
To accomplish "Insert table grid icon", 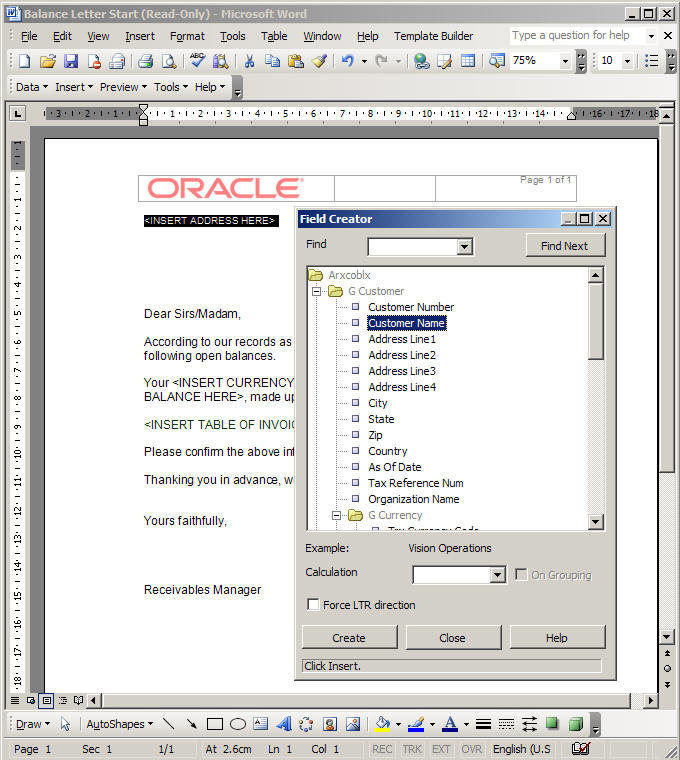I will click(468, 61).
